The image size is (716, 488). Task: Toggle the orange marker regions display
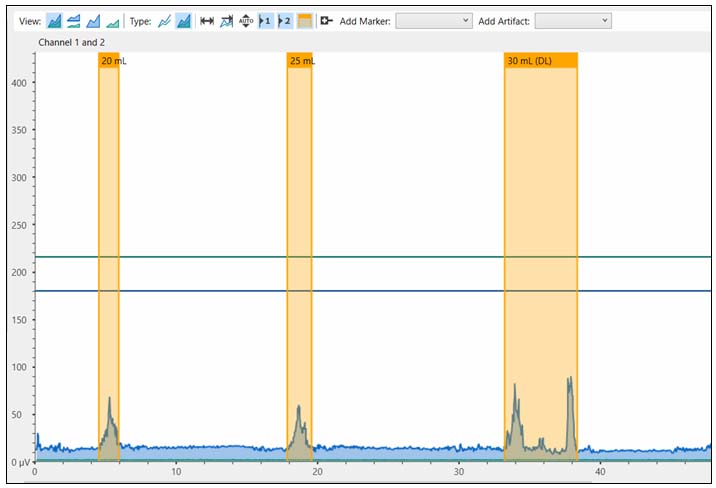(305, 21)
